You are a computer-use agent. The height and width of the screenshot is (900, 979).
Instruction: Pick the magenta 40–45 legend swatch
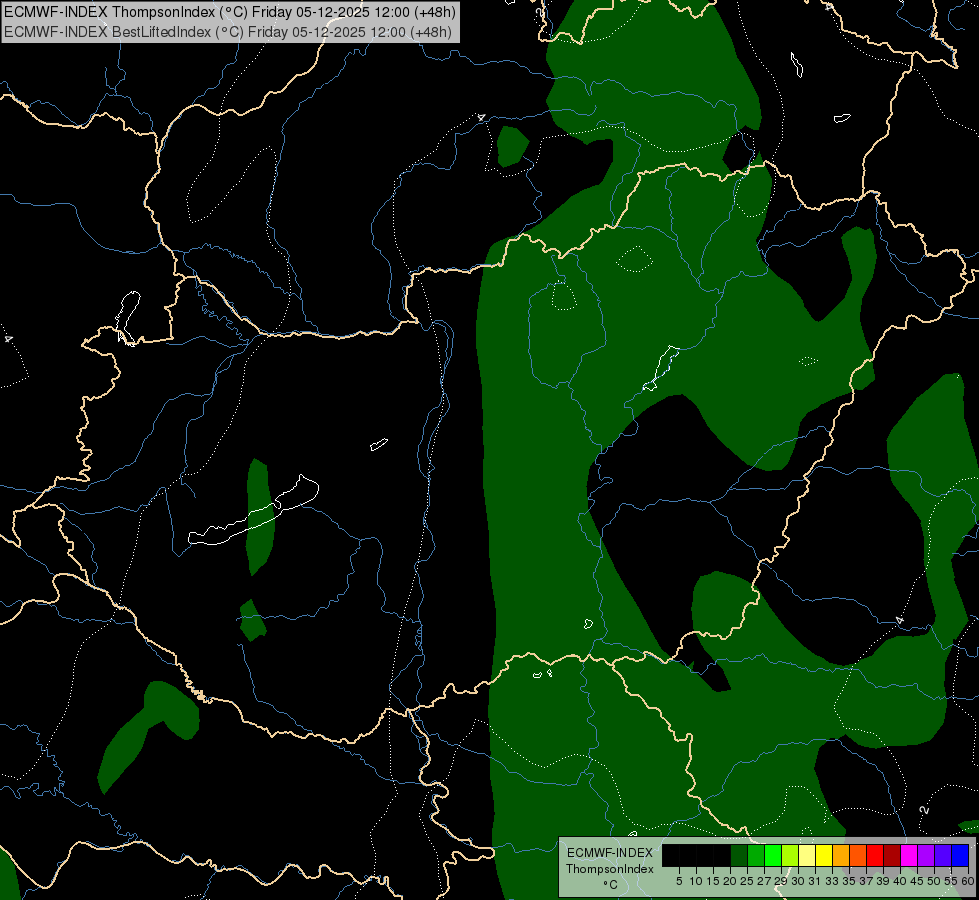(909, 855)
